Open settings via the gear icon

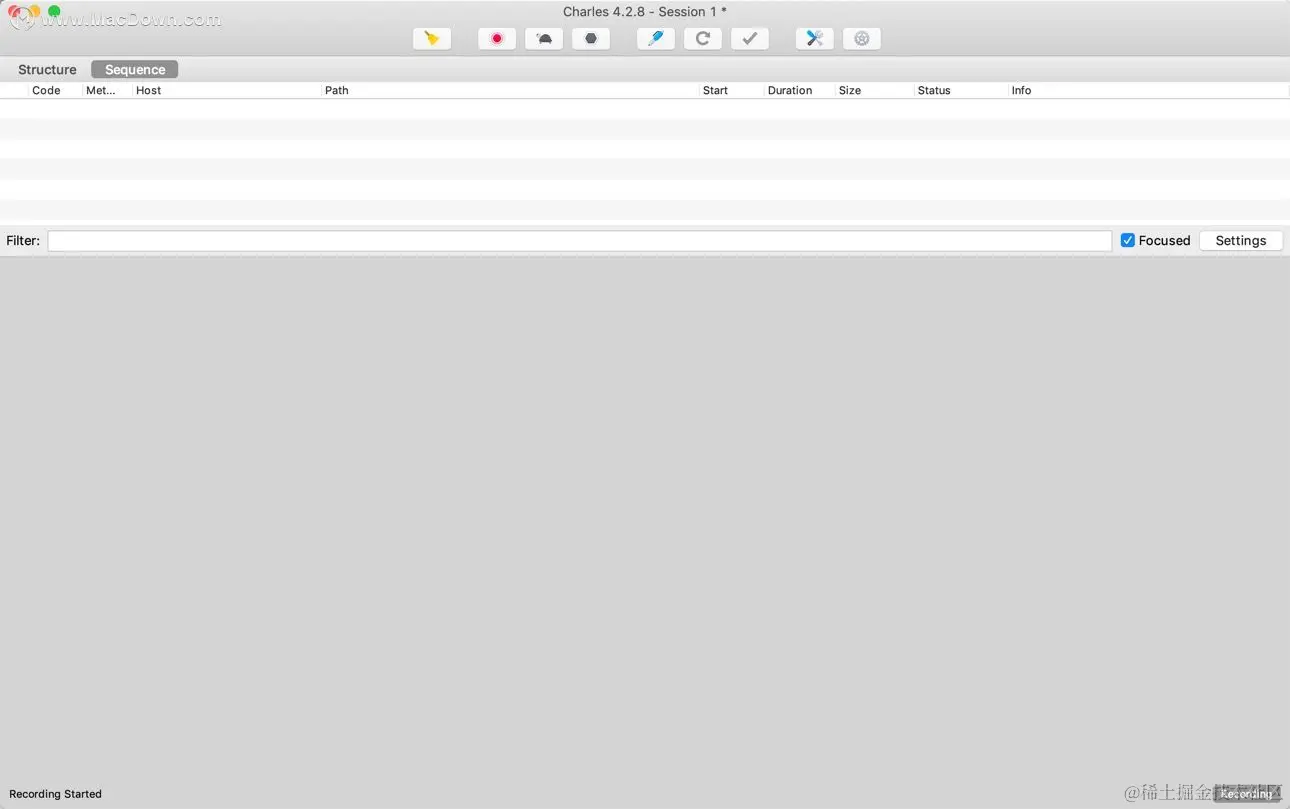pos(862,38)
